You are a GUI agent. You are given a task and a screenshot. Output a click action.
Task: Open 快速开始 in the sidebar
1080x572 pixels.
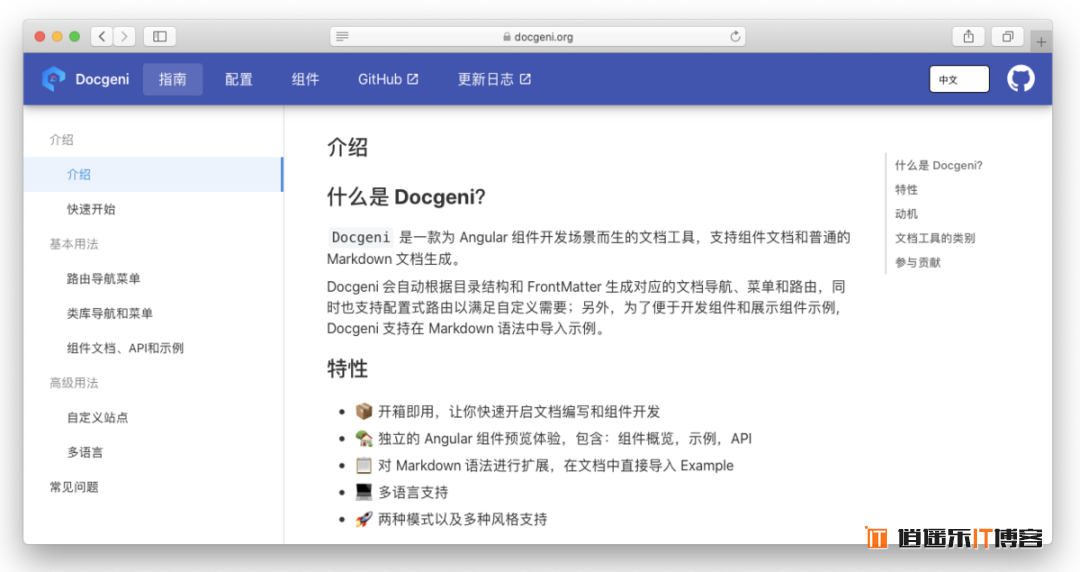(91, 209)
